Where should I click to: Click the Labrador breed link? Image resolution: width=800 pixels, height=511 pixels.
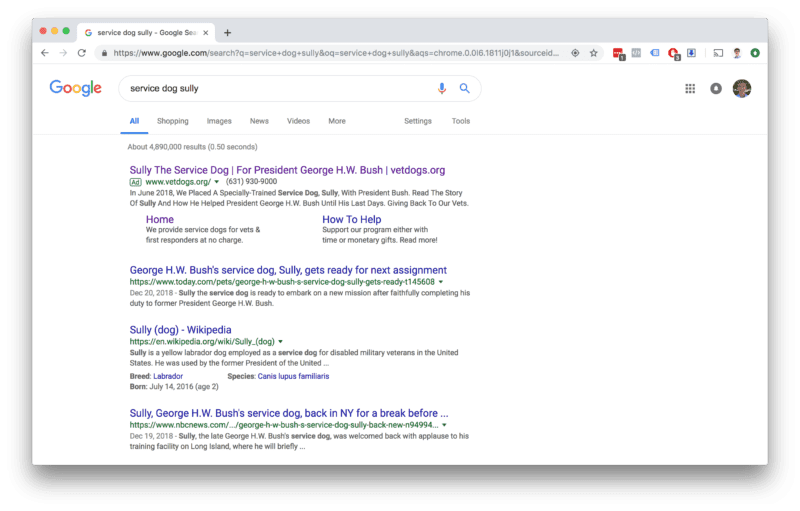pos(168,376)
